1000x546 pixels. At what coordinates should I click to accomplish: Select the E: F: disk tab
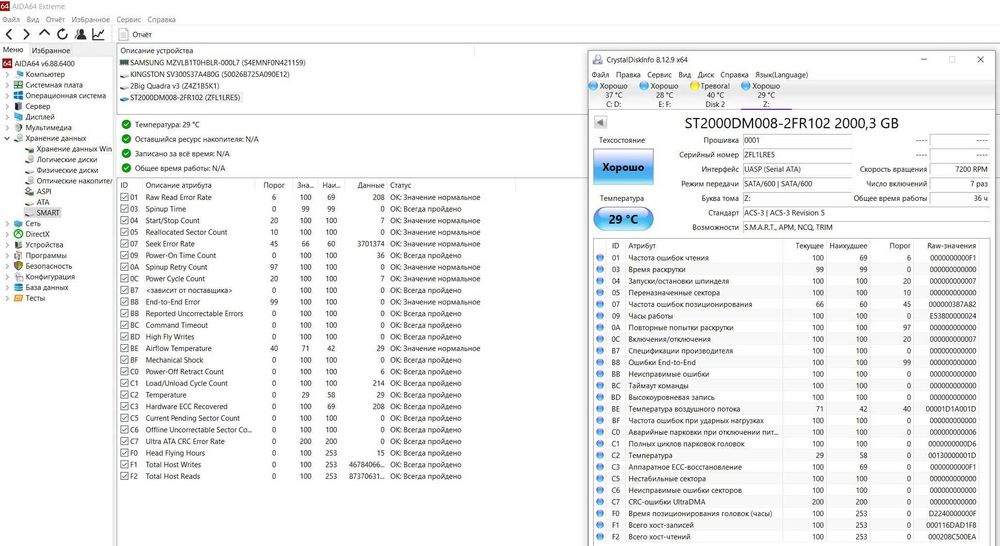(x=664, y=95)
